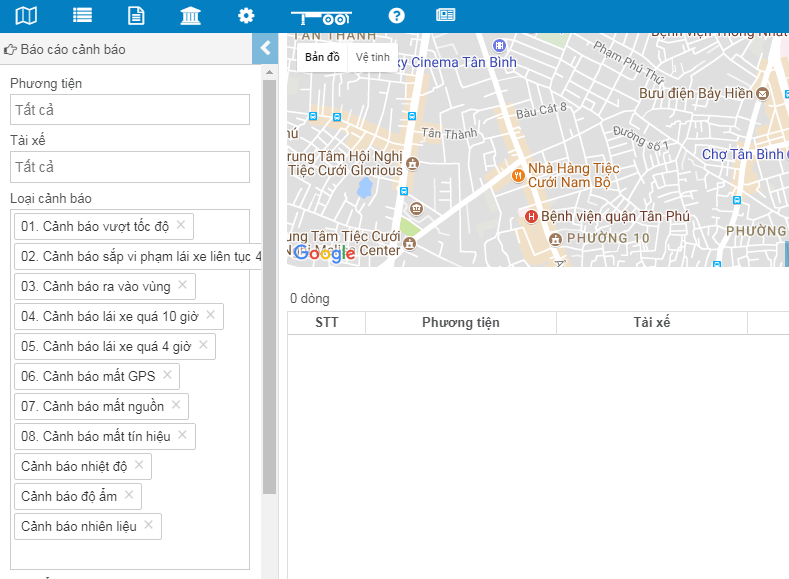Remove the 'Cảnh báo nhiên liệu' tag
This screenshot has height=579, width=789.
click(149, 525)
